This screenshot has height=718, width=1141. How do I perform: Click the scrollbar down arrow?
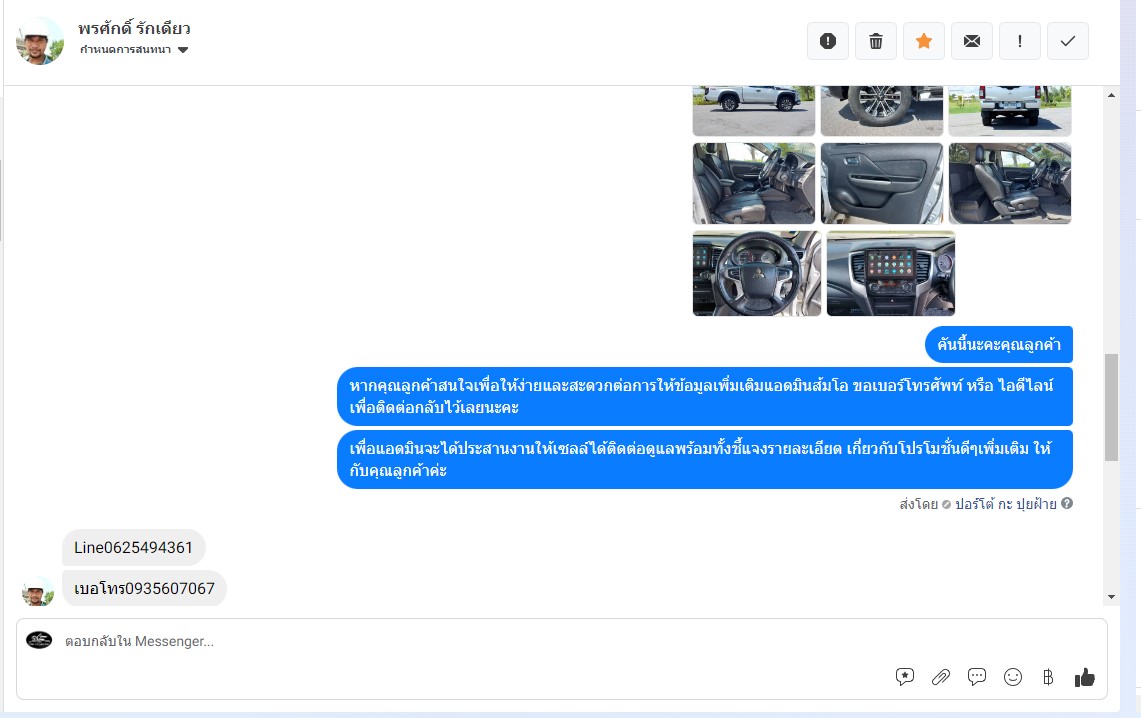pyautogui.click(x=1111, y=597)
